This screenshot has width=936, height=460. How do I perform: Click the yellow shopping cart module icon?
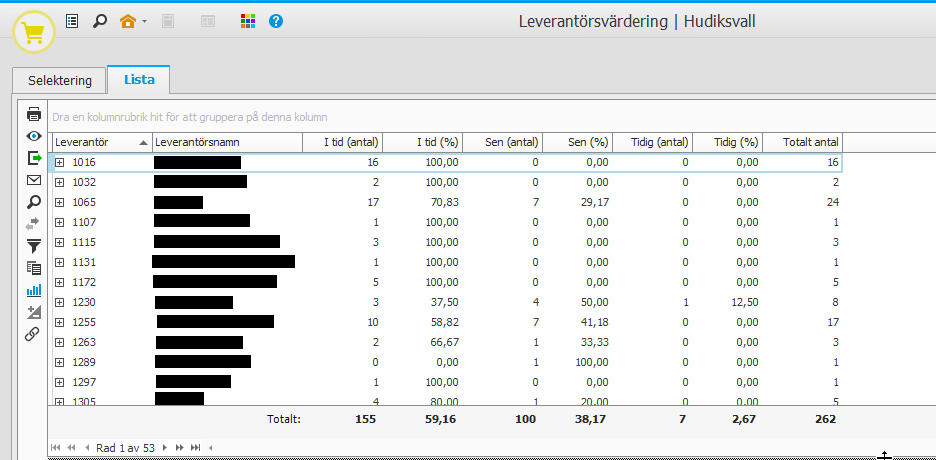[x=34, y=32]
